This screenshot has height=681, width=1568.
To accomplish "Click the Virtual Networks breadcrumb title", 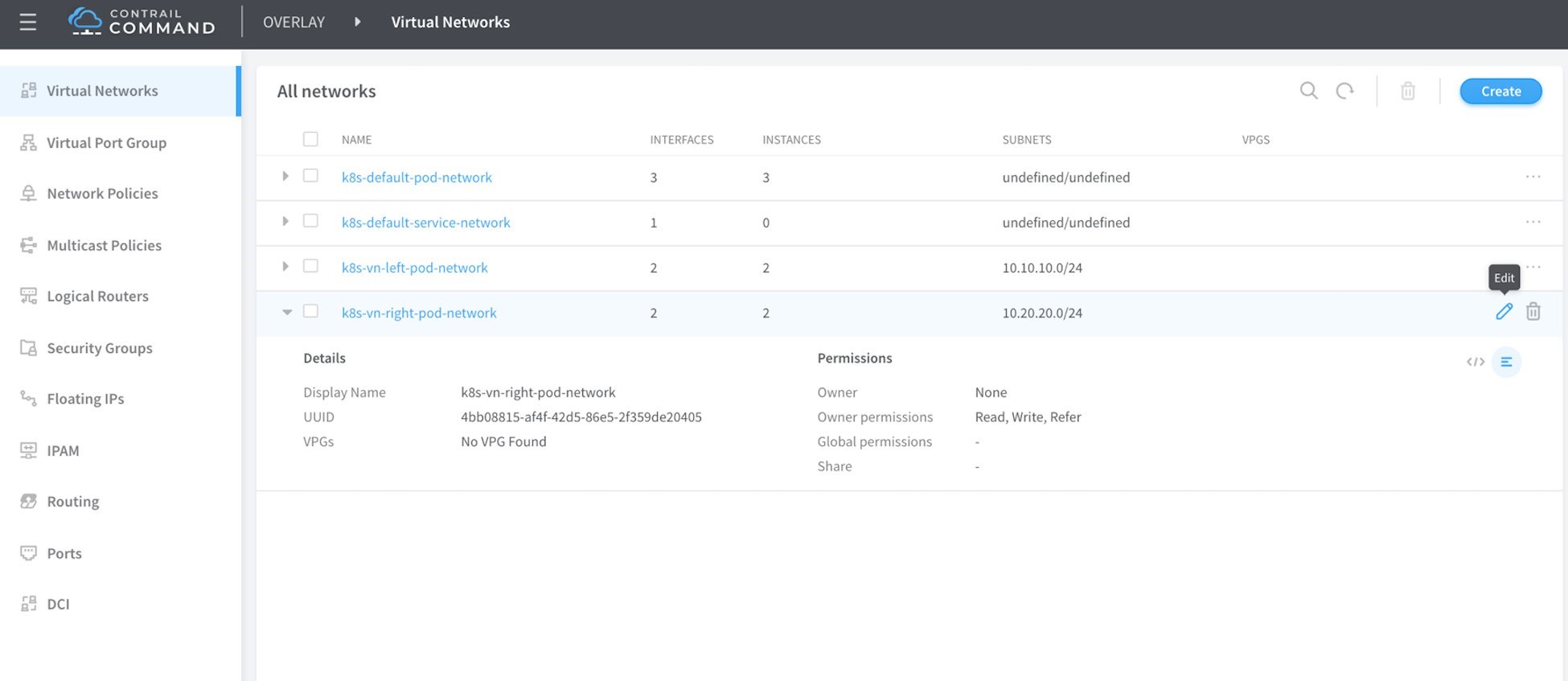I will [x=450, y=22].
